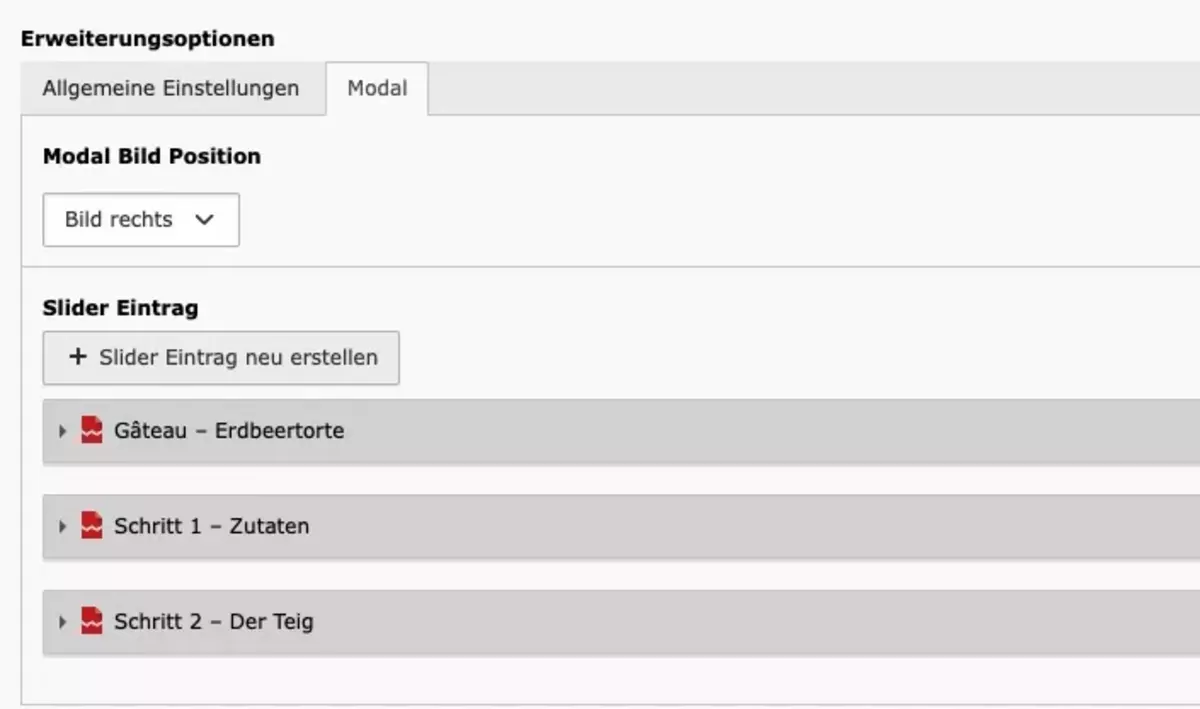This screenshot has width=1200, height=709.
Task: Select the Modal tab
Action: 377,88
